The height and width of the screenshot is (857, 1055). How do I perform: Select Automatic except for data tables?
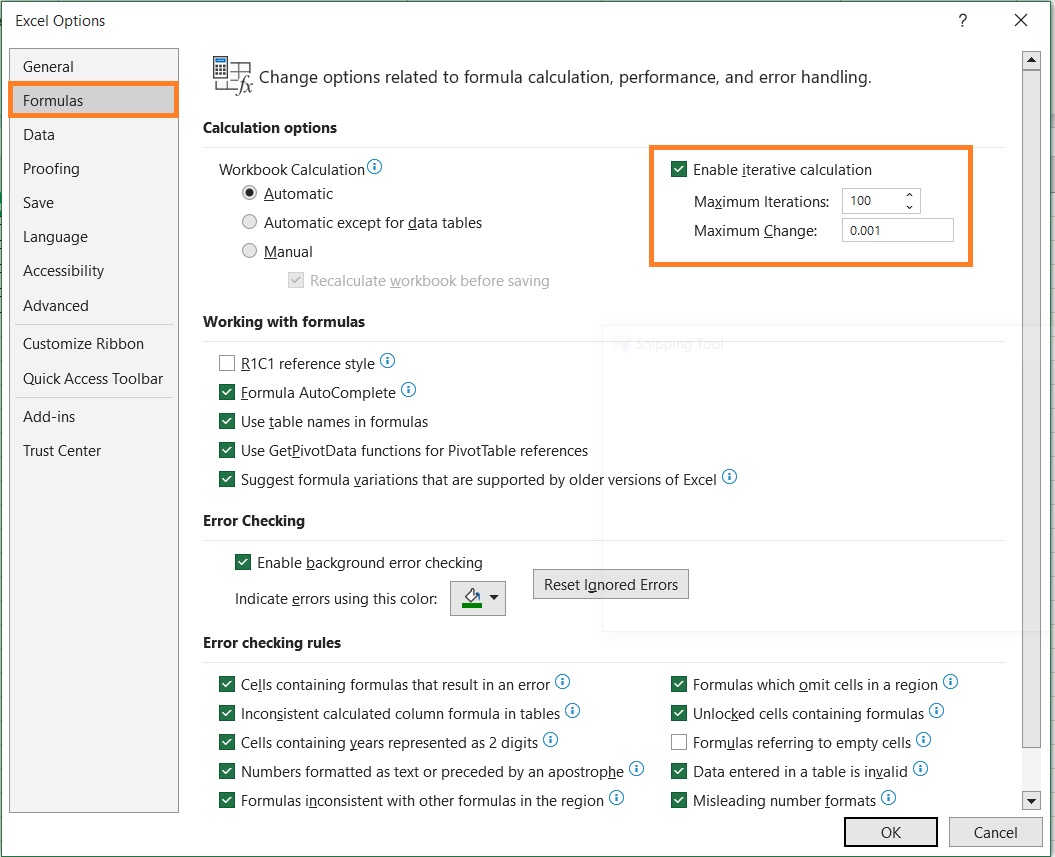(x=250, y=222)
